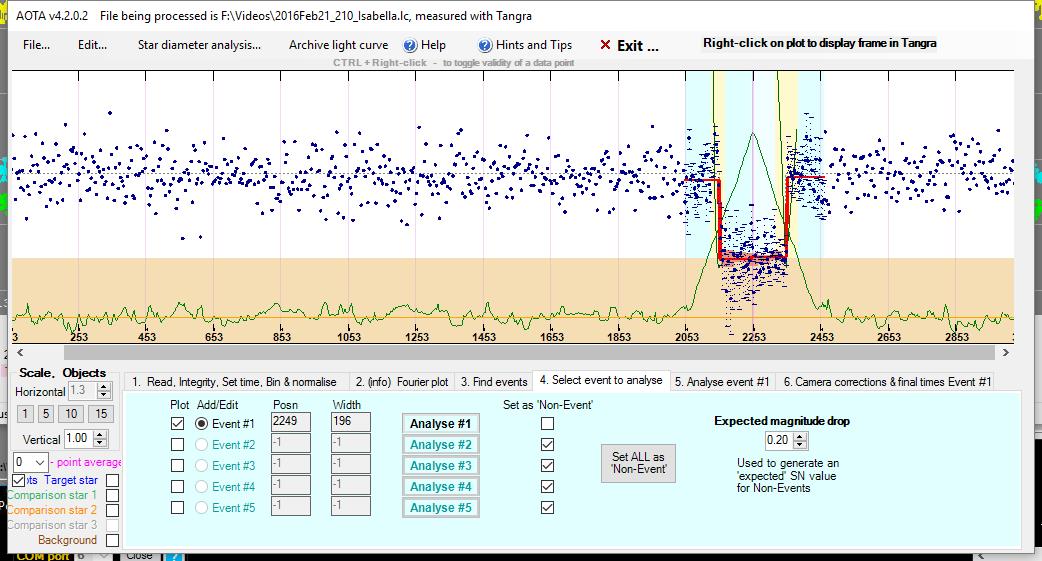Open the File... menu
This screenshot has height=561, width=1042.
point(36,45)
